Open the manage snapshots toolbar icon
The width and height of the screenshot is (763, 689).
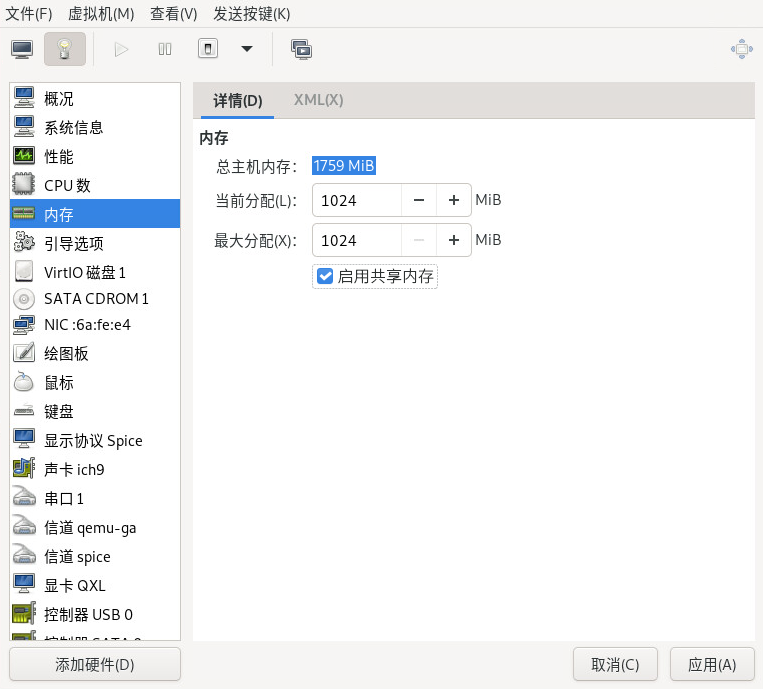[301, 49]
